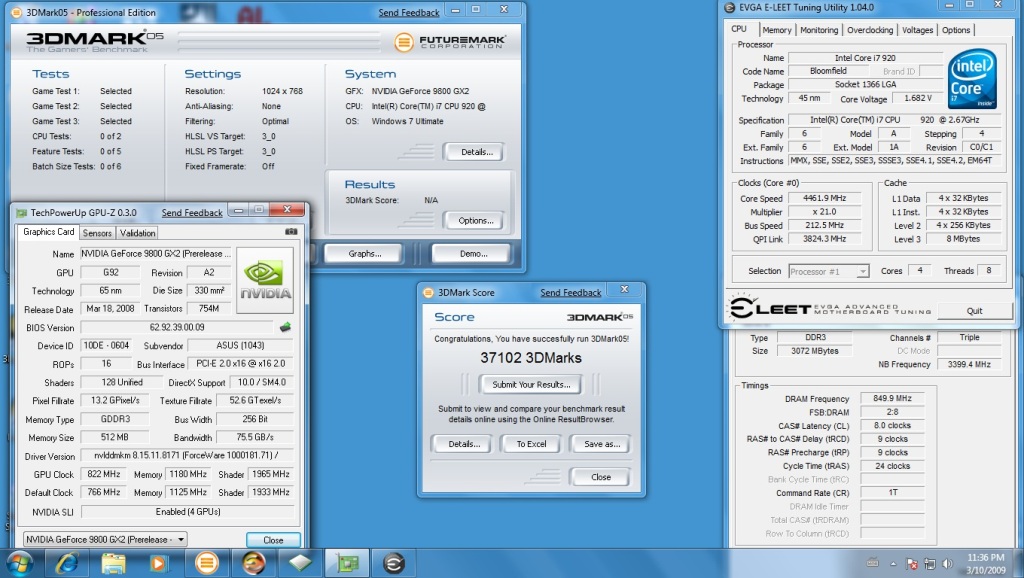Click the DRAM Frequency 849.9 MHz value

pos(892,398)
